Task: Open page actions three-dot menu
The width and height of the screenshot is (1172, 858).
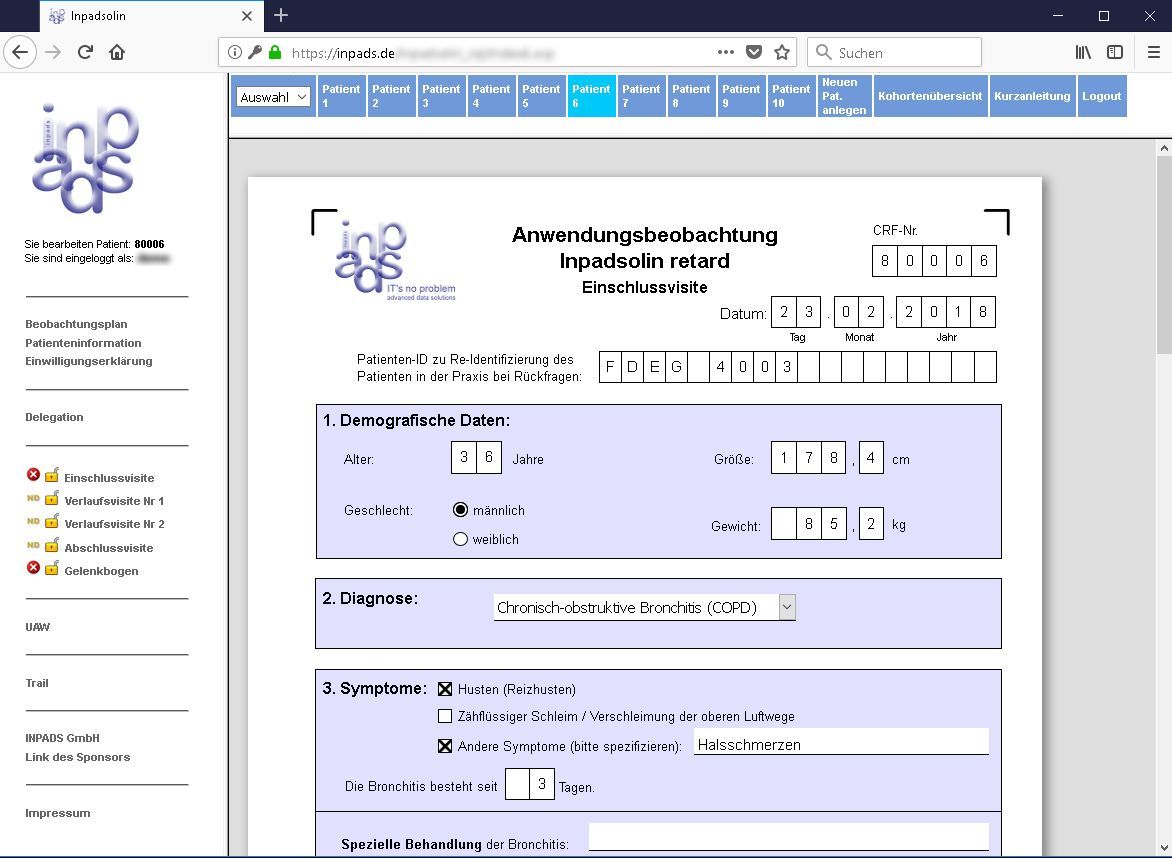Action: point(725,52)
